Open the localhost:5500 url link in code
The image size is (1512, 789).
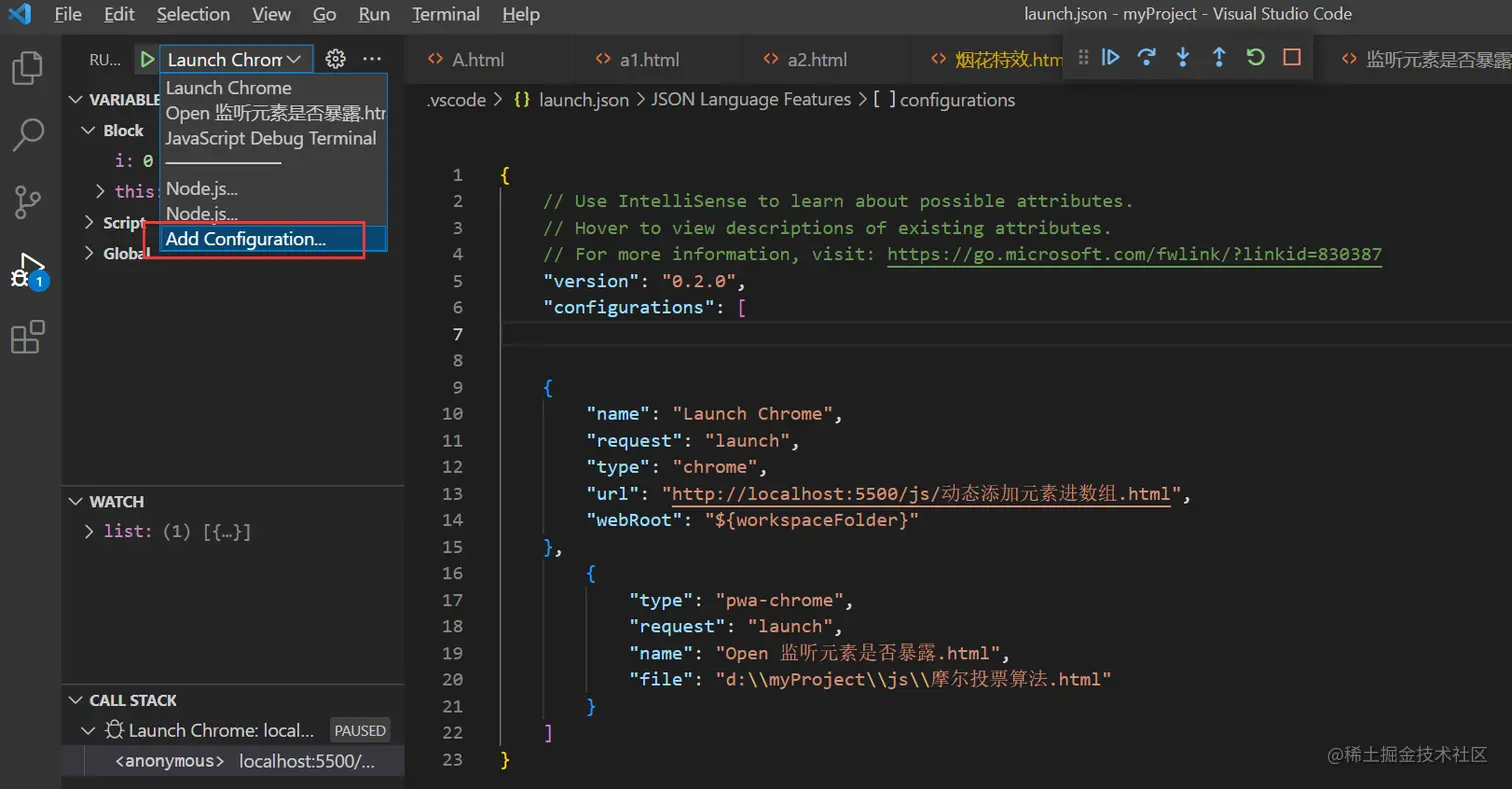(x=921, y=493)
